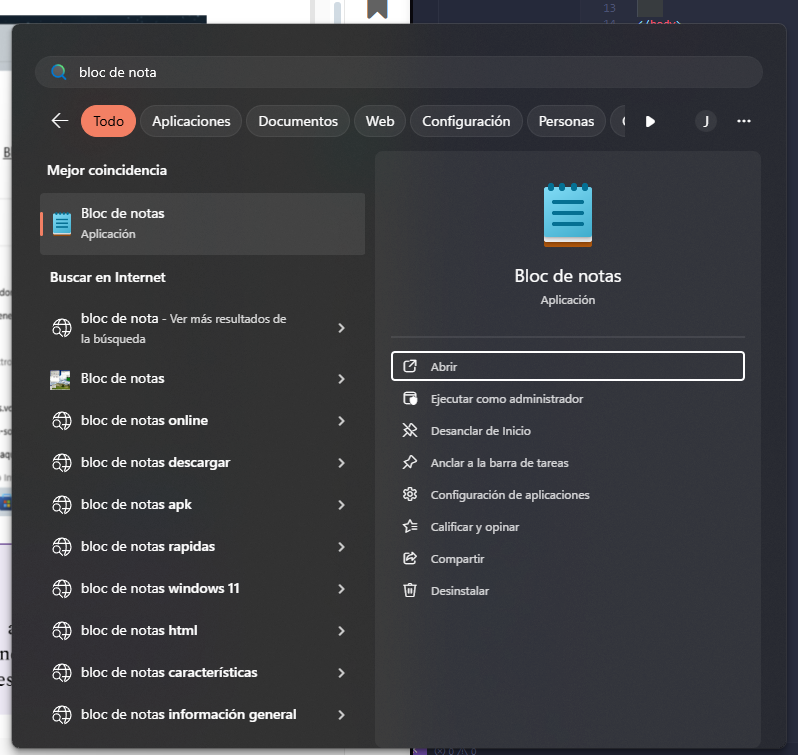Click "Bloc de notas" title in preview pane
Image resolution: width=798 pixels, height=755 pixels.
pos(567,276)
